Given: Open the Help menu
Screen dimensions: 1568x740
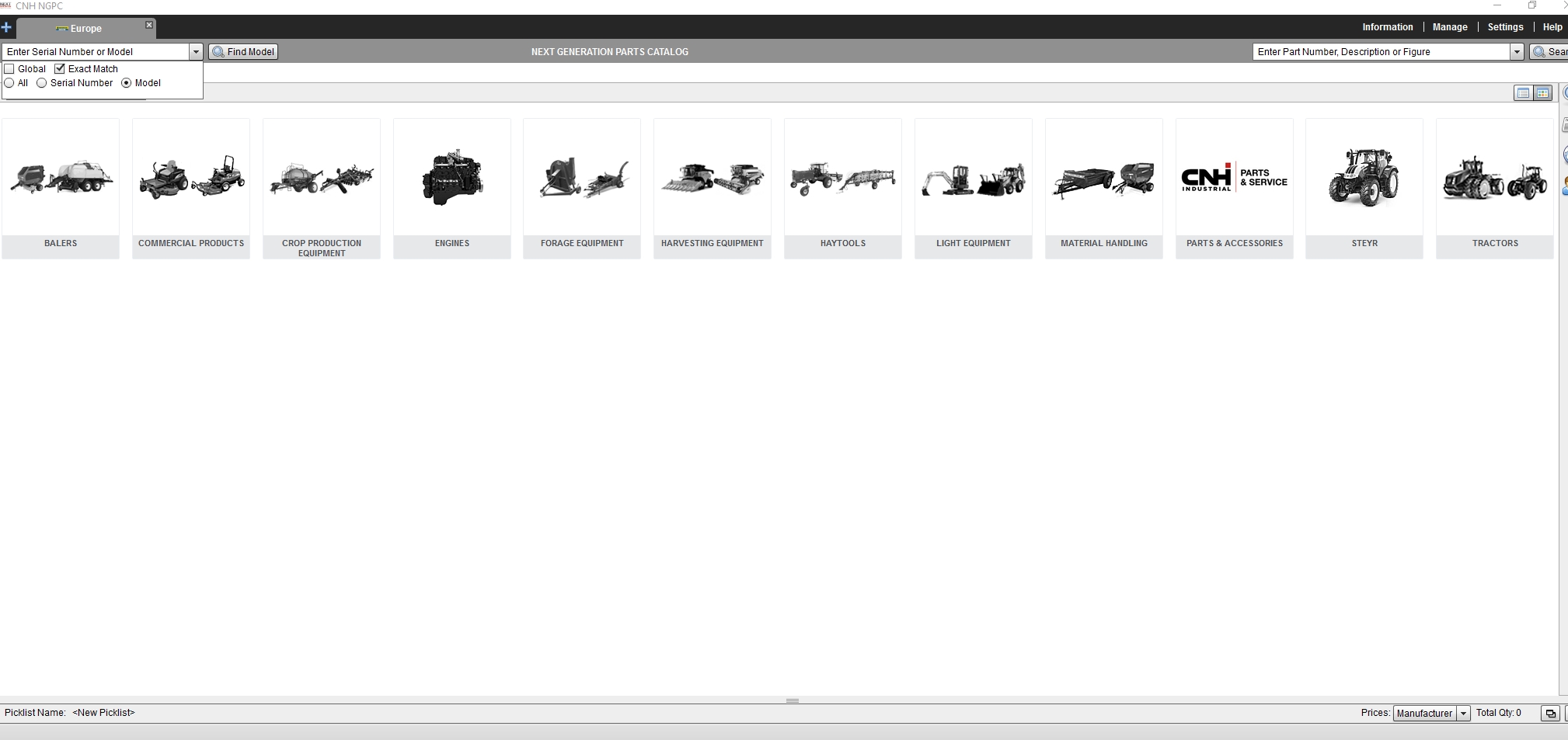Looking at the screenshot, I should [1552, 27].
